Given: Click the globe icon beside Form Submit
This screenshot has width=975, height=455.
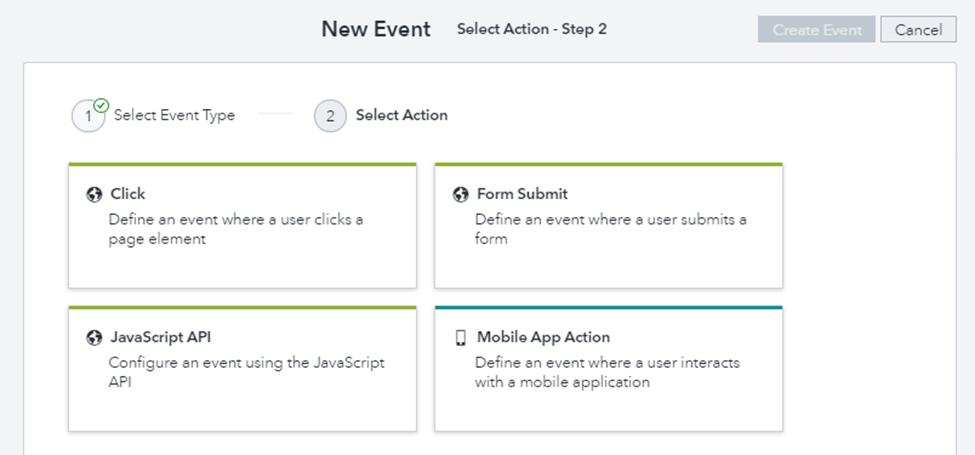Looking at the screenshot, I should click(x=460, y=194).
